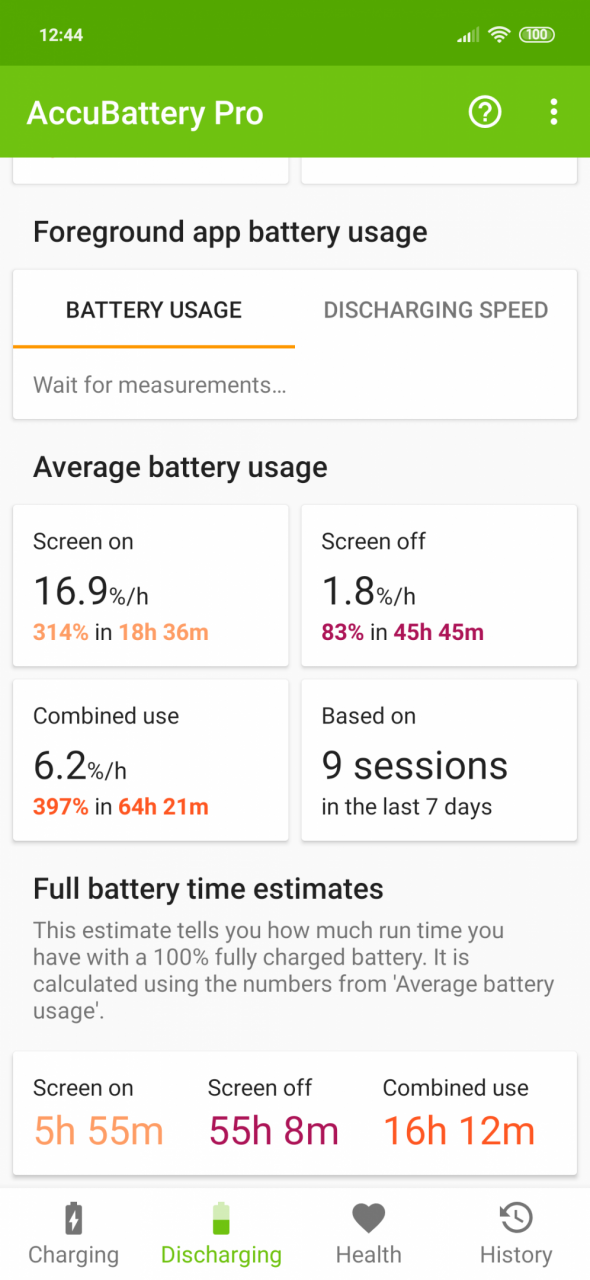
Task: Tap the Health heart icon
Action: 368,1219
